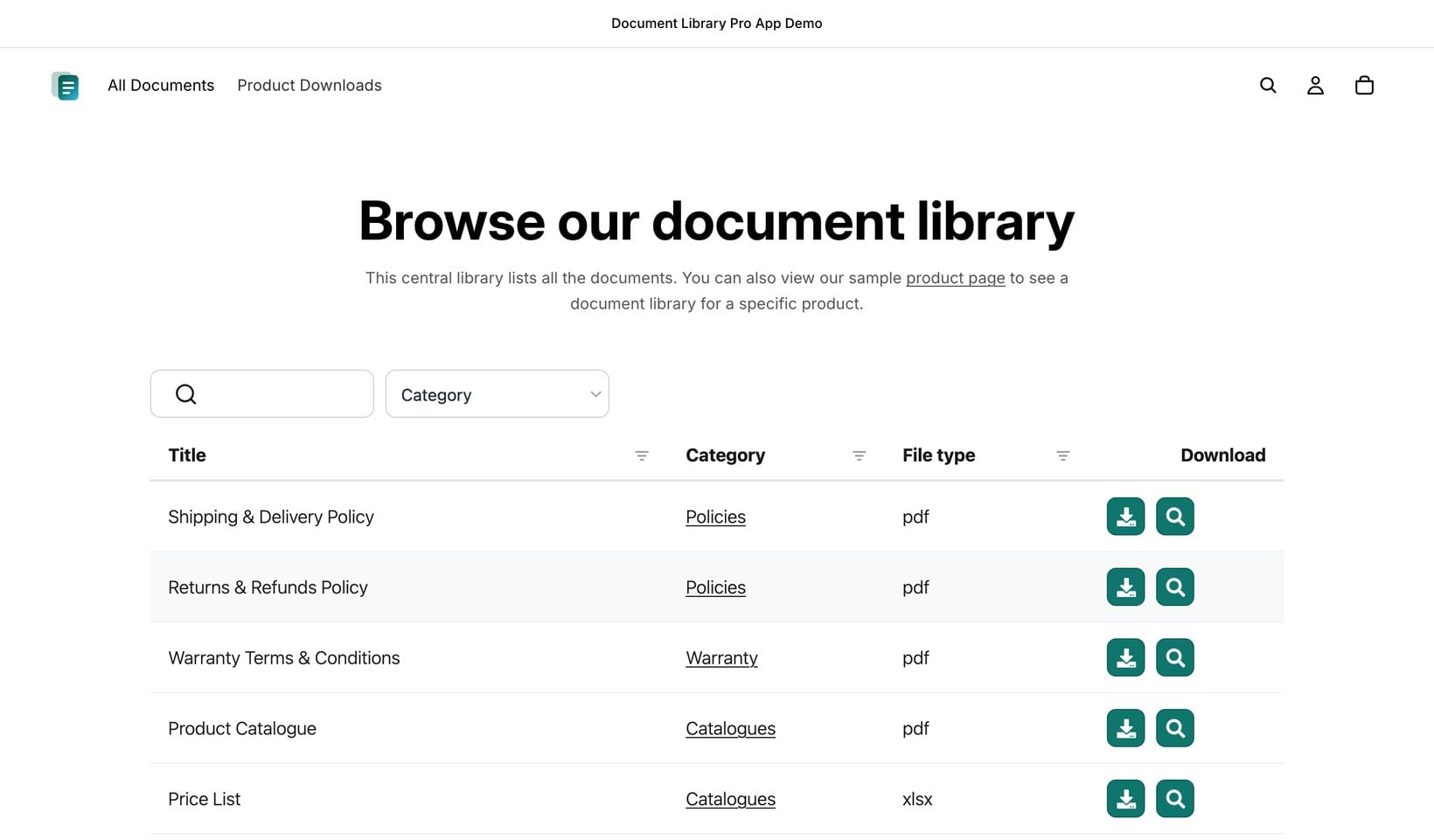The image size is (1434, 840).
Task: Open Catalogues link in Product Catalogue row
Action: click(x=730, y=728)
